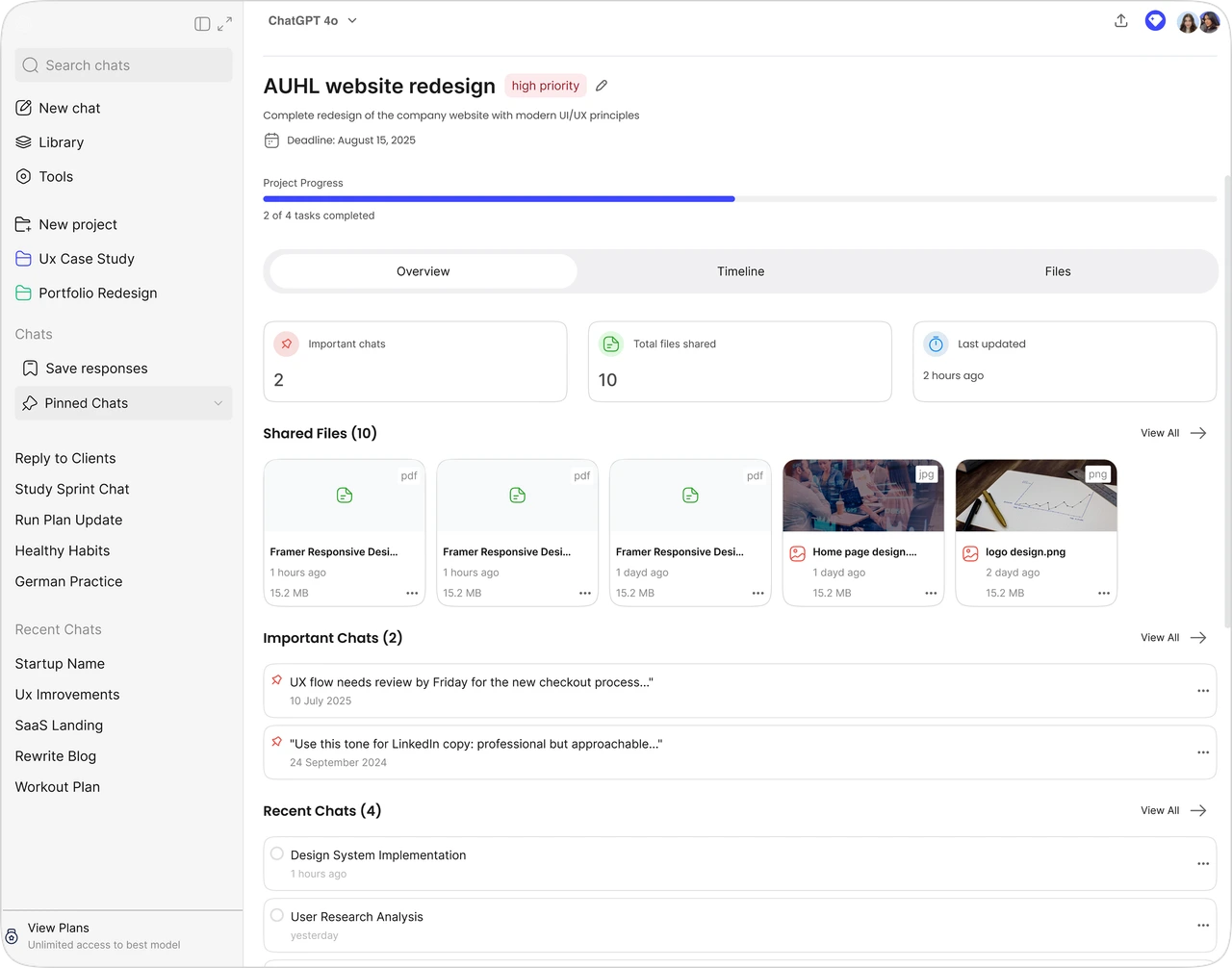The image size is (1232, 968).
Task: Click the share icon in the top bar
Action: 1120,20
